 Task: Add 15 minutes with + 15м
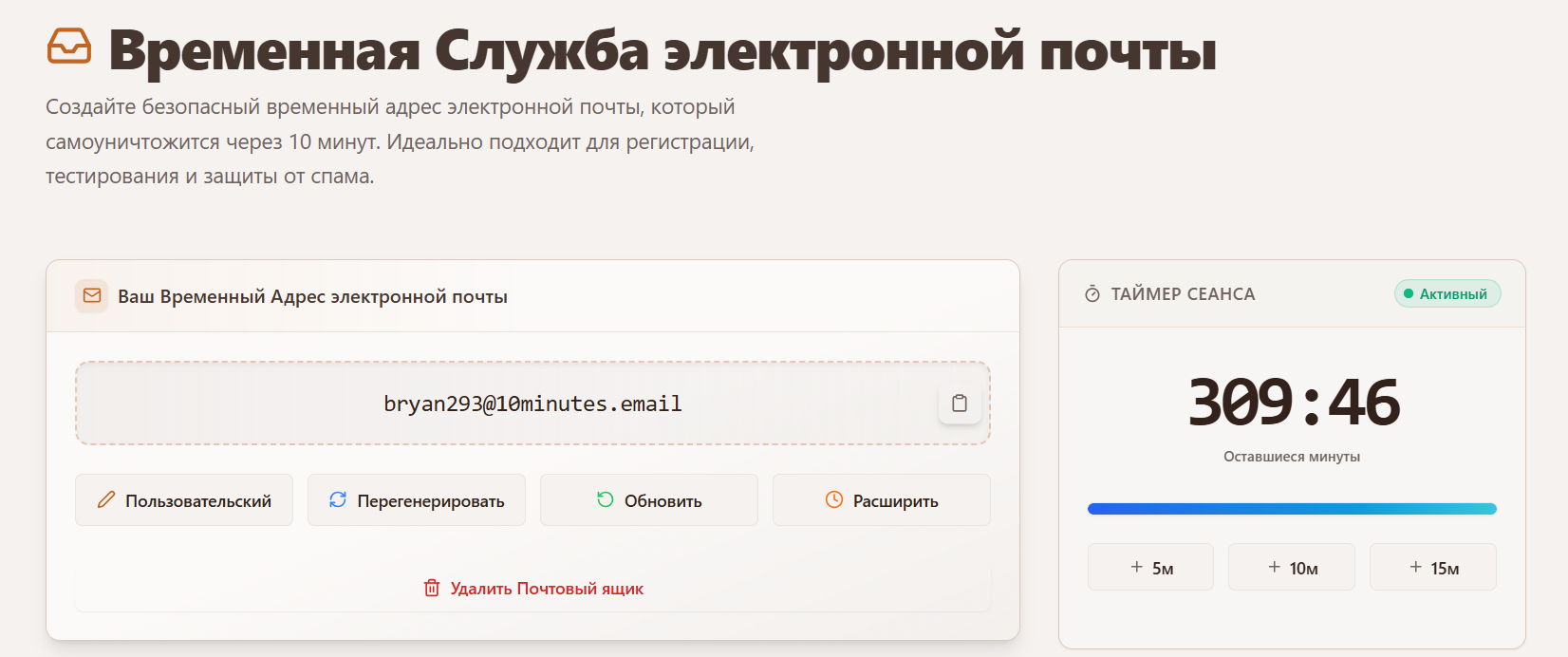click(x=1433, y=567)
